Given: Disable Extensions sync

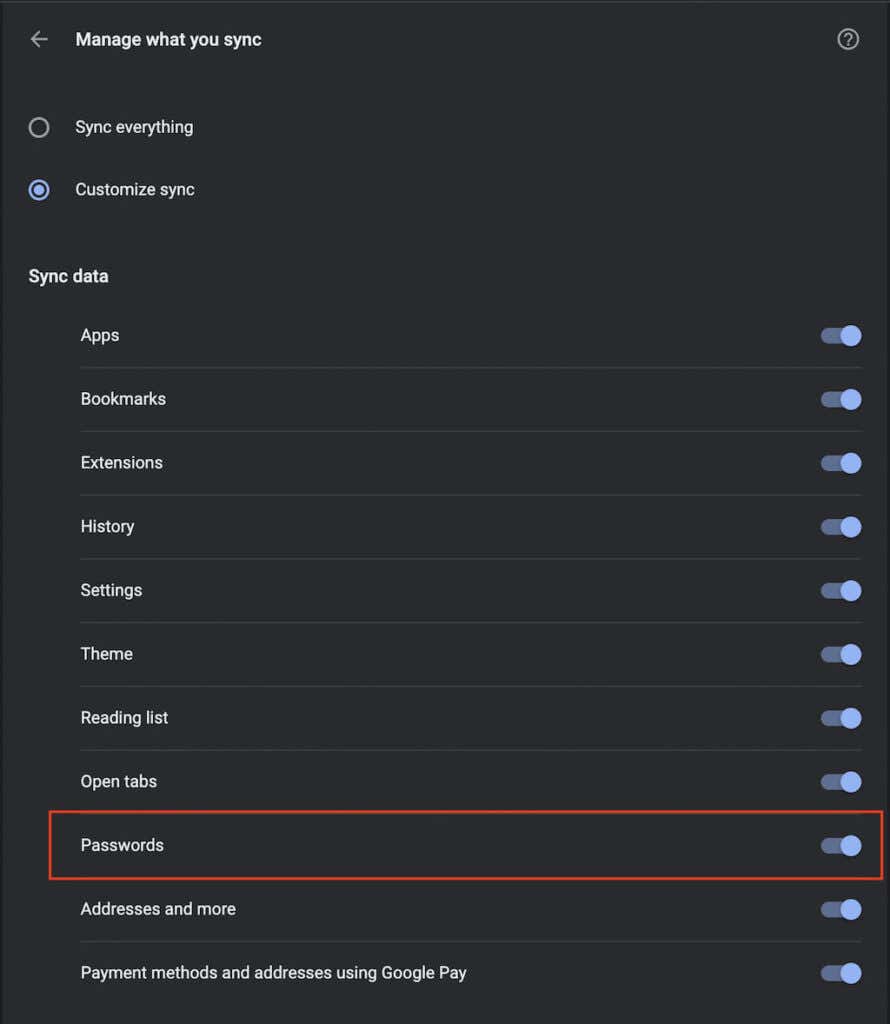Looking at the screenshot, I should click(x=840, y=463).
